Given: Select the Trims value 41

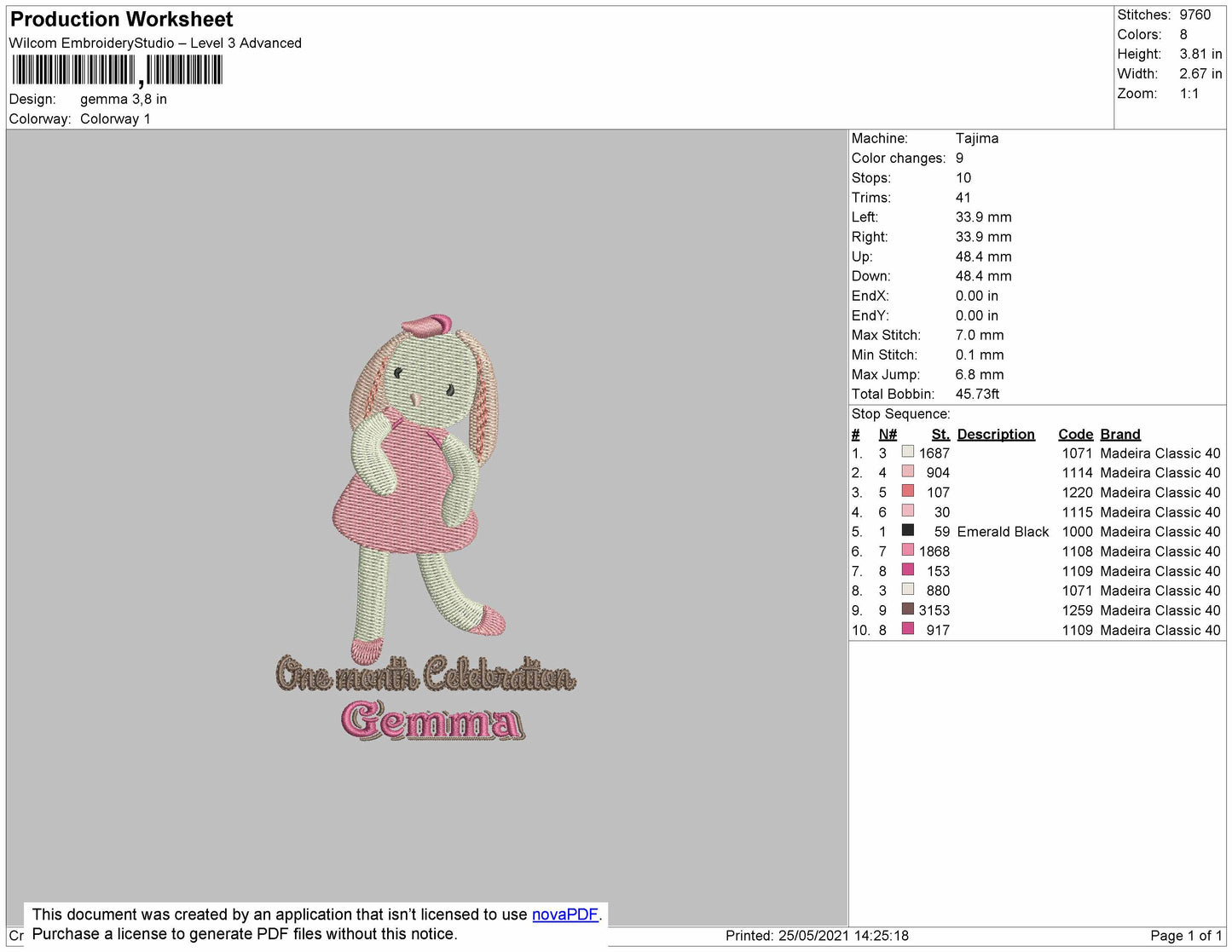Looking at the screenshot, I should click(963, 197).
